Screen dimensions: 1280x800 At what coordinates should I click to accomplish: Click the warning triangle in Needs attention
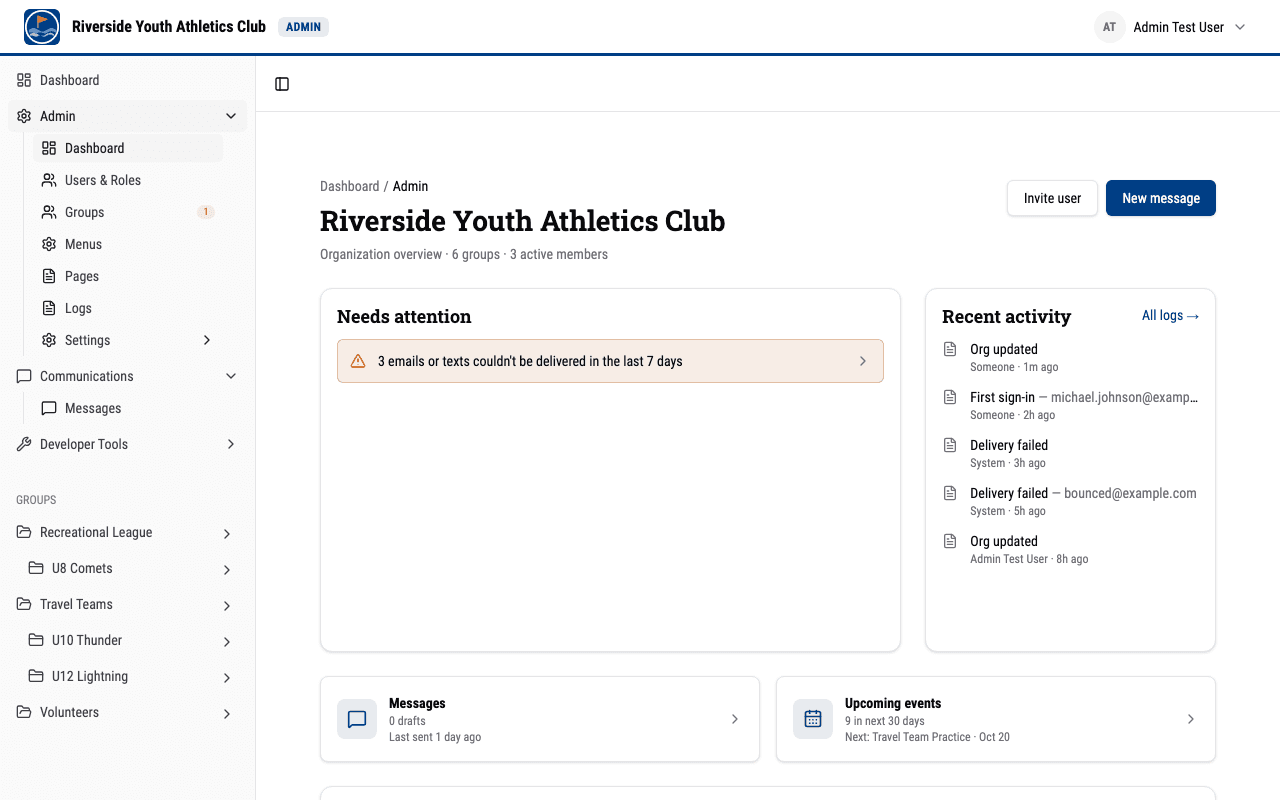(x=358, y=361)
